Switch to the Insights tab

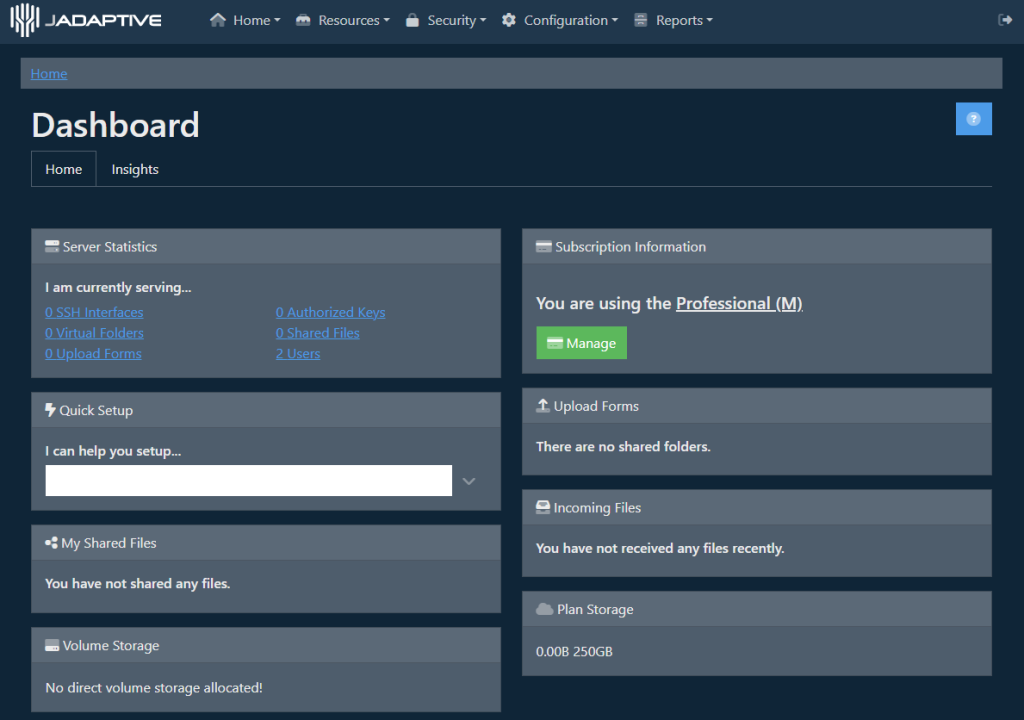pos(135,168)
